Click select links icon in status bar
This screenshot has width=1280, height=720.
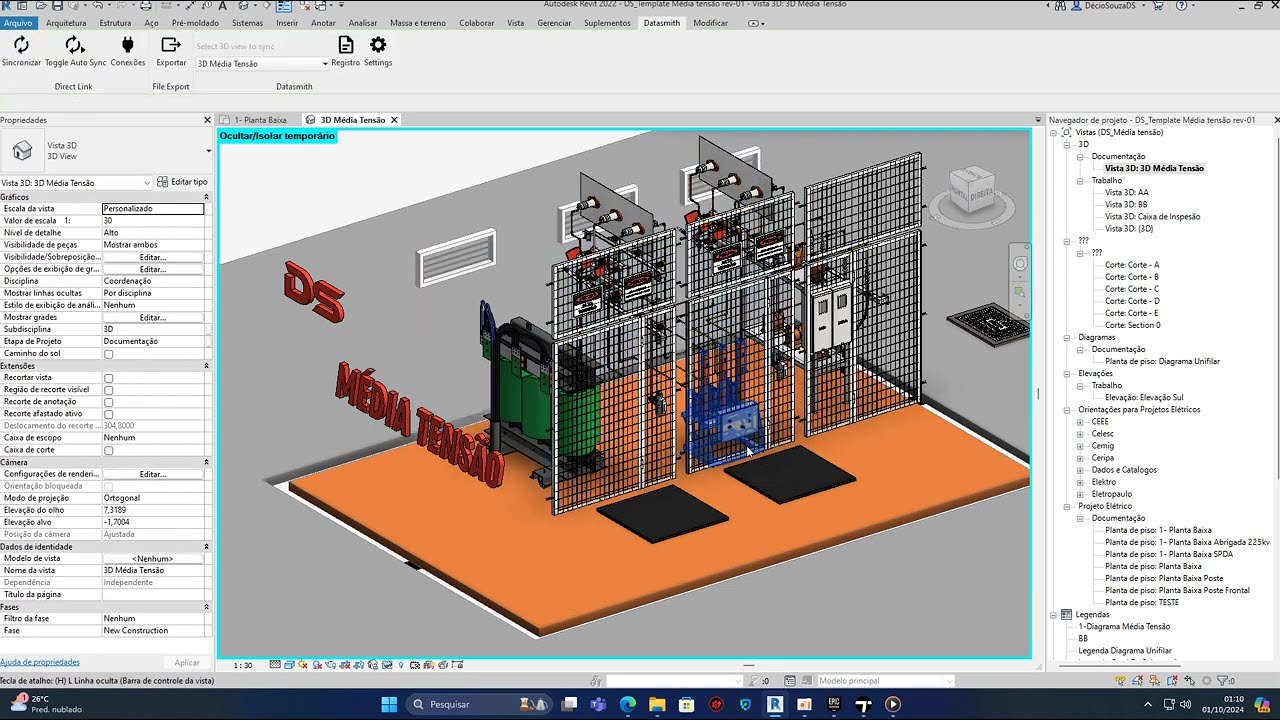pos(1120,681)
